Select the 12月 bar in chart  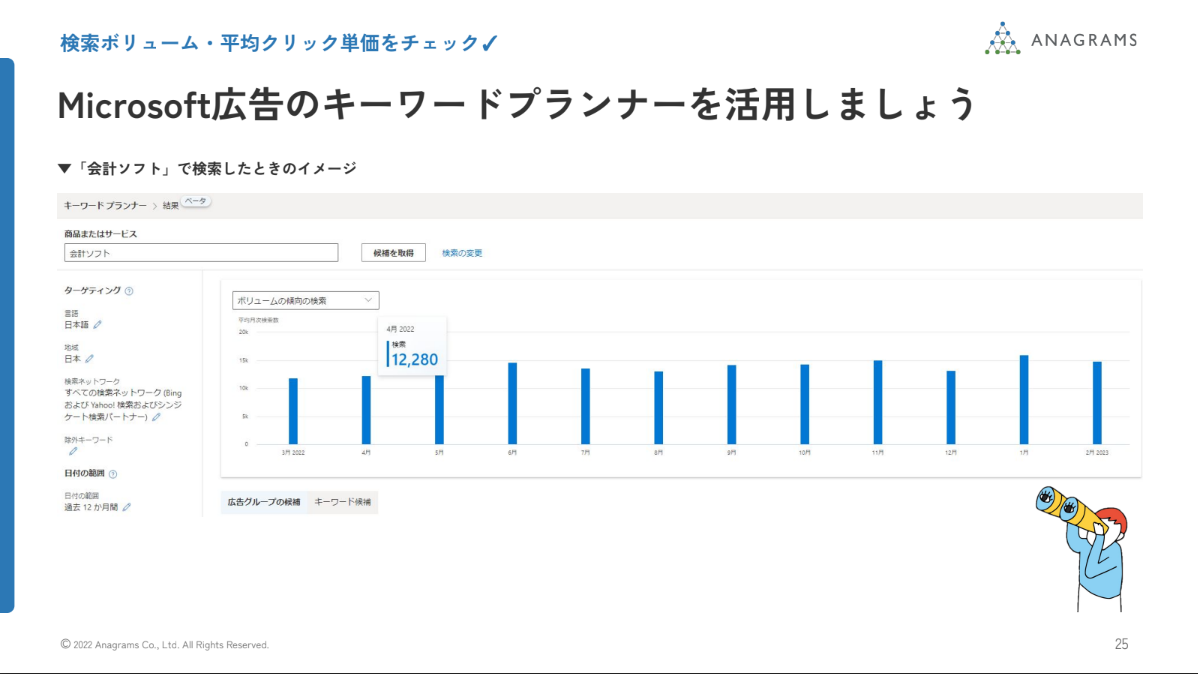pyautogui.click(x=951, y=408)
